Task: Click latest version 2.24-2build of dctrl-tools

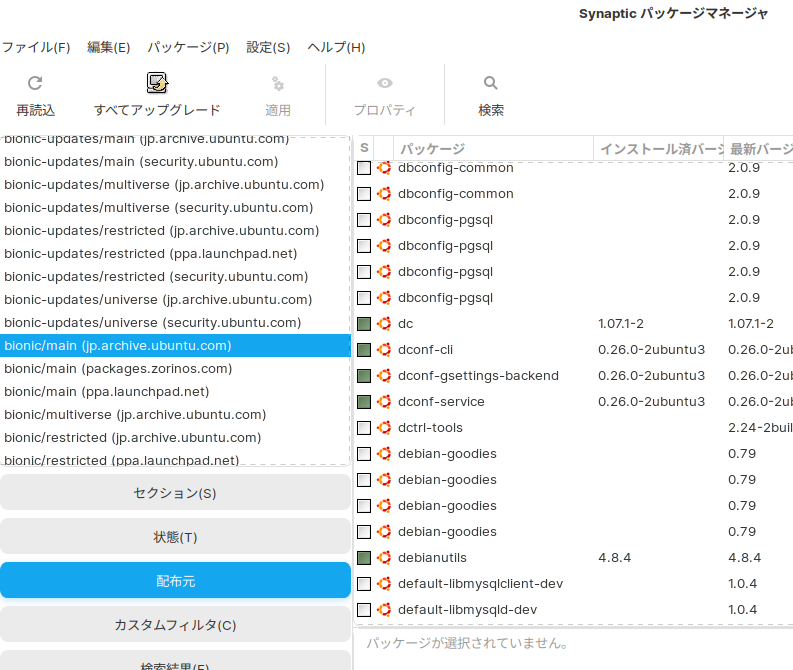Action: (760, 428)
